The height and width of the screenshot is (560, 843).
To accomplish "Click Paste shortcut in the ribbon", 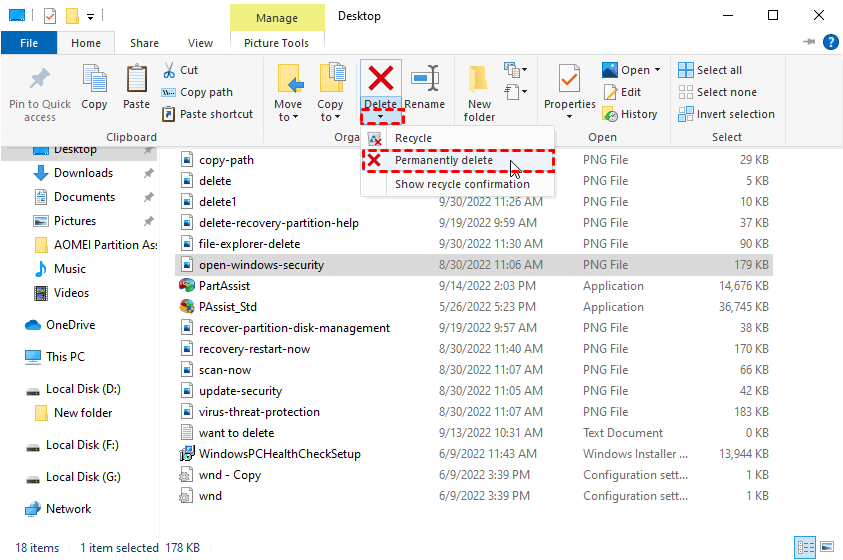I will 208,114.
